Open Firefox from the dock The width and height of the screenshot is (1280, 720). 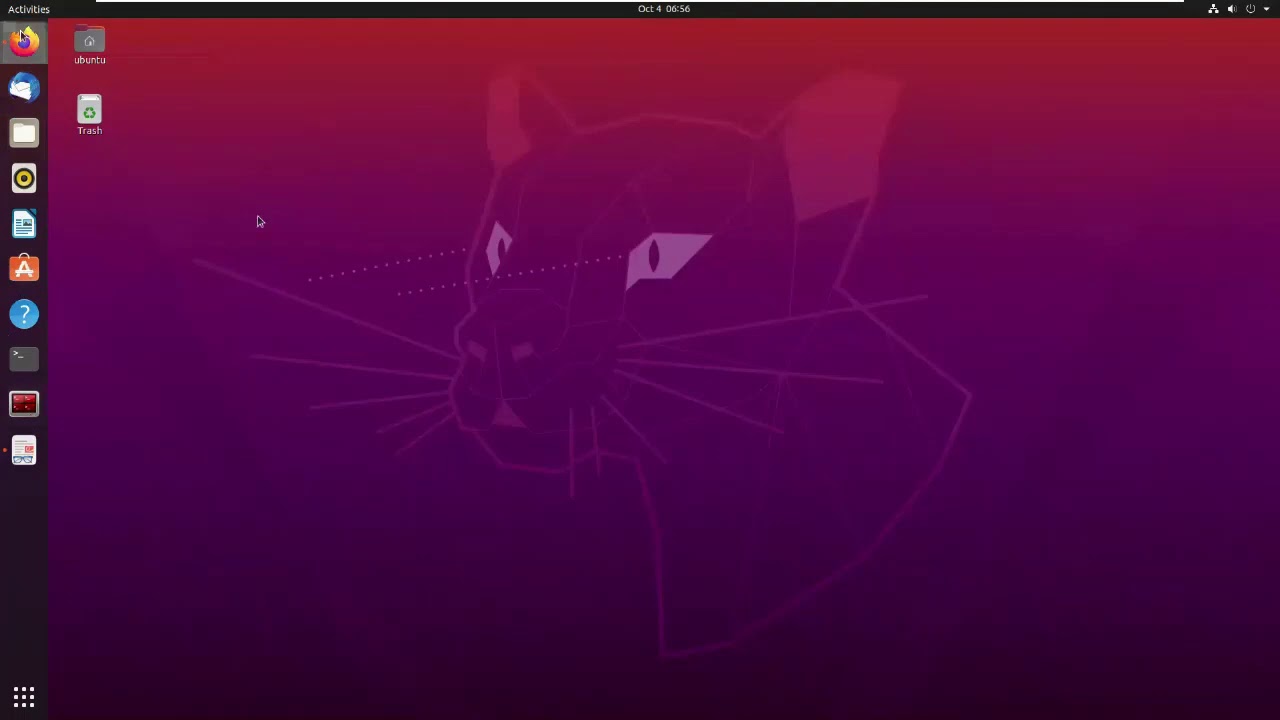point(24,42)
